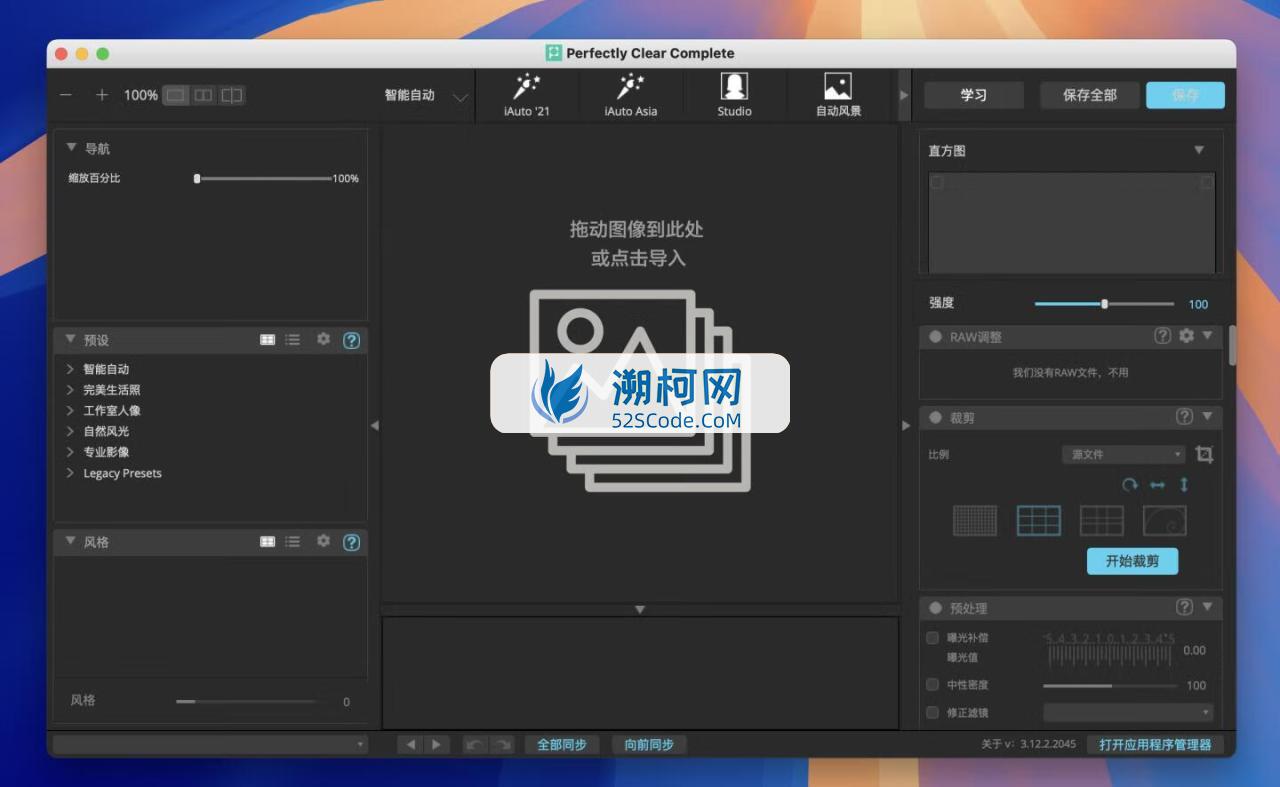This screenshot has width=1280, height=787.
Task: Flip horizontally with horizontal arrow icon
Action: (1157, 485)
